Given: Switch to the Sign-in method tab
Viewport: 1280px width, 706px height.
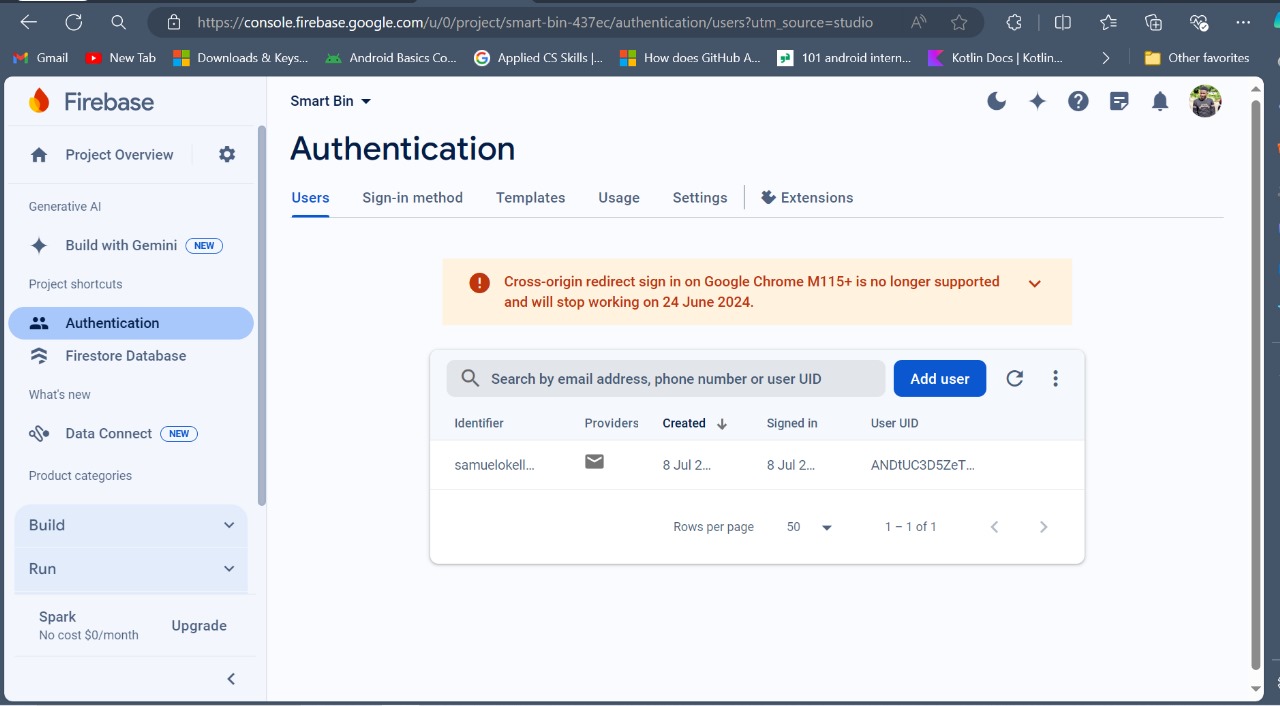Looking at the screenshot, I should (412, 198).
